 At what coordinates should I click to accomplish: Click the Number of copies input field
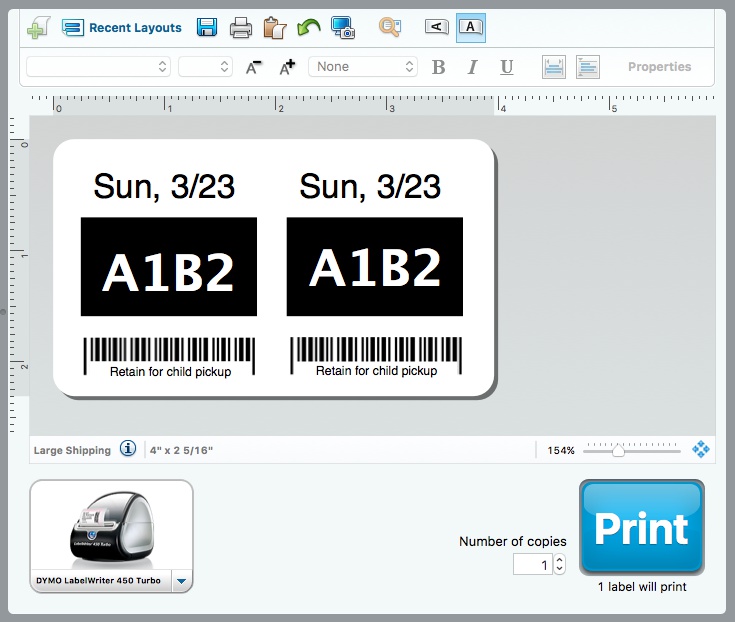[532, 564]
